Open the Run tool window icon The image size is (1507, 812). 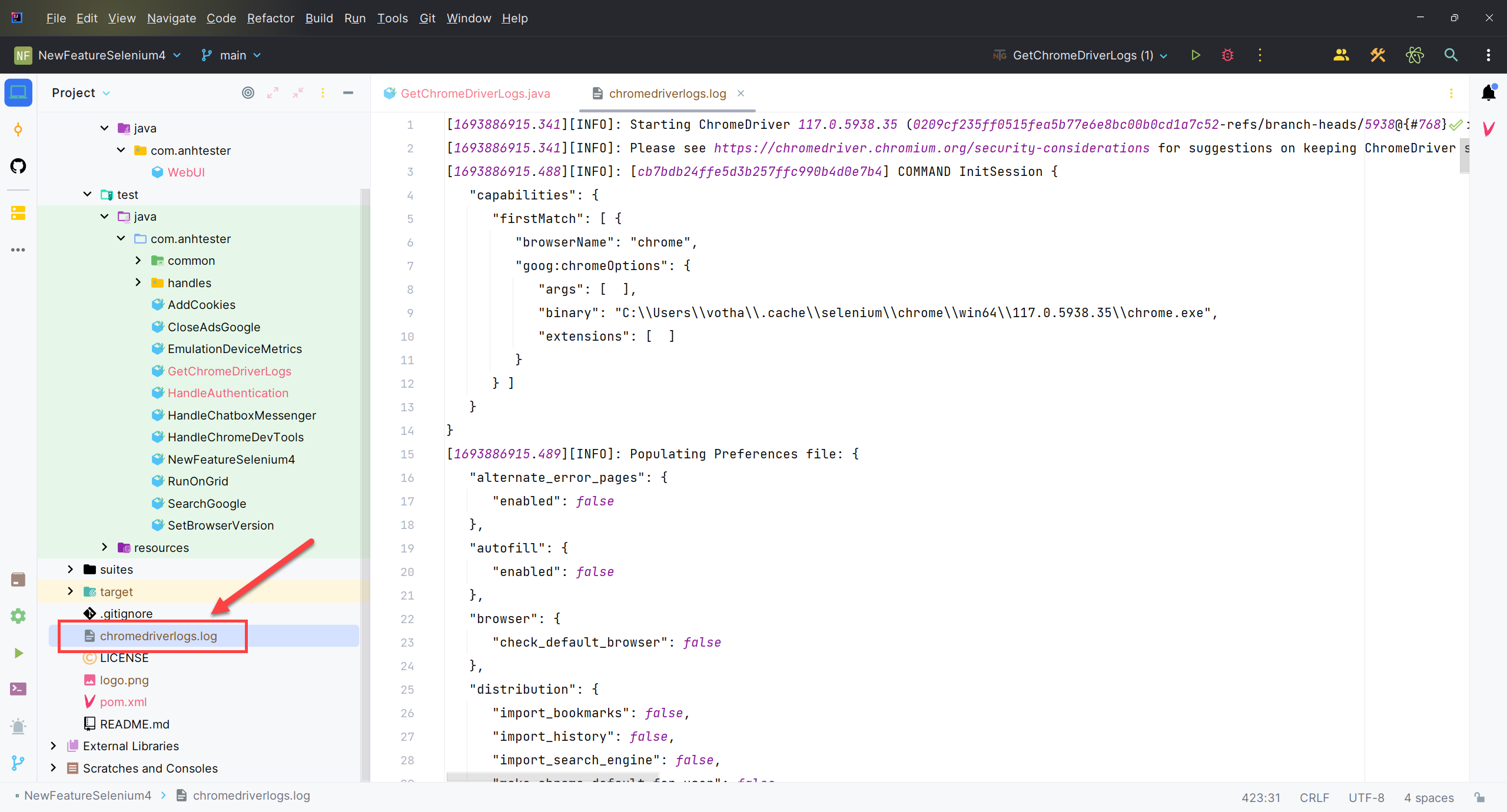18,653
